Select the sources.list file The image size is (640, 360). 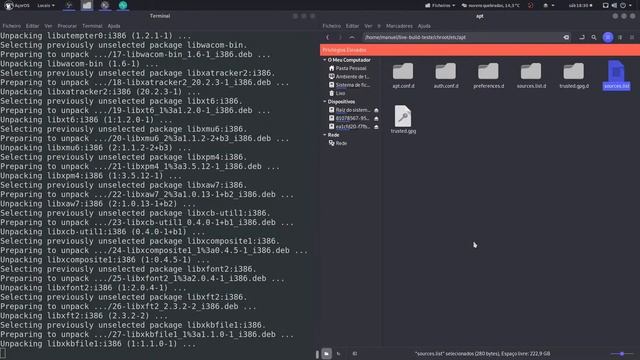[x=616, y=76]
